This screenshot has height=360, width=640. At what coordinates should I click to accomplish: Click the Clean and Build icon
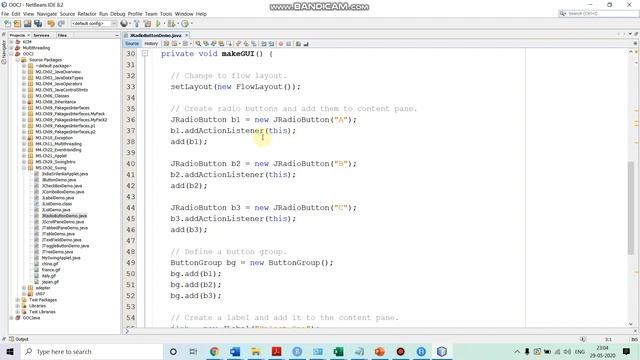(147, 24)
